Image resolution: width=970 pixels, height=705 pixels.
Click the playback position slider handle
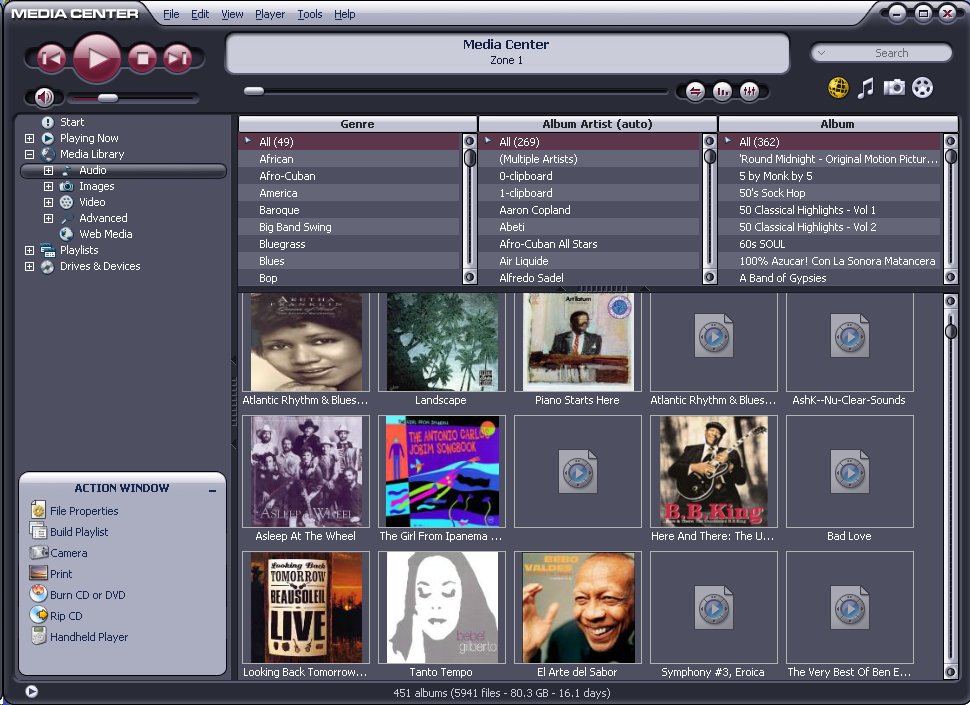click(254, 91)
